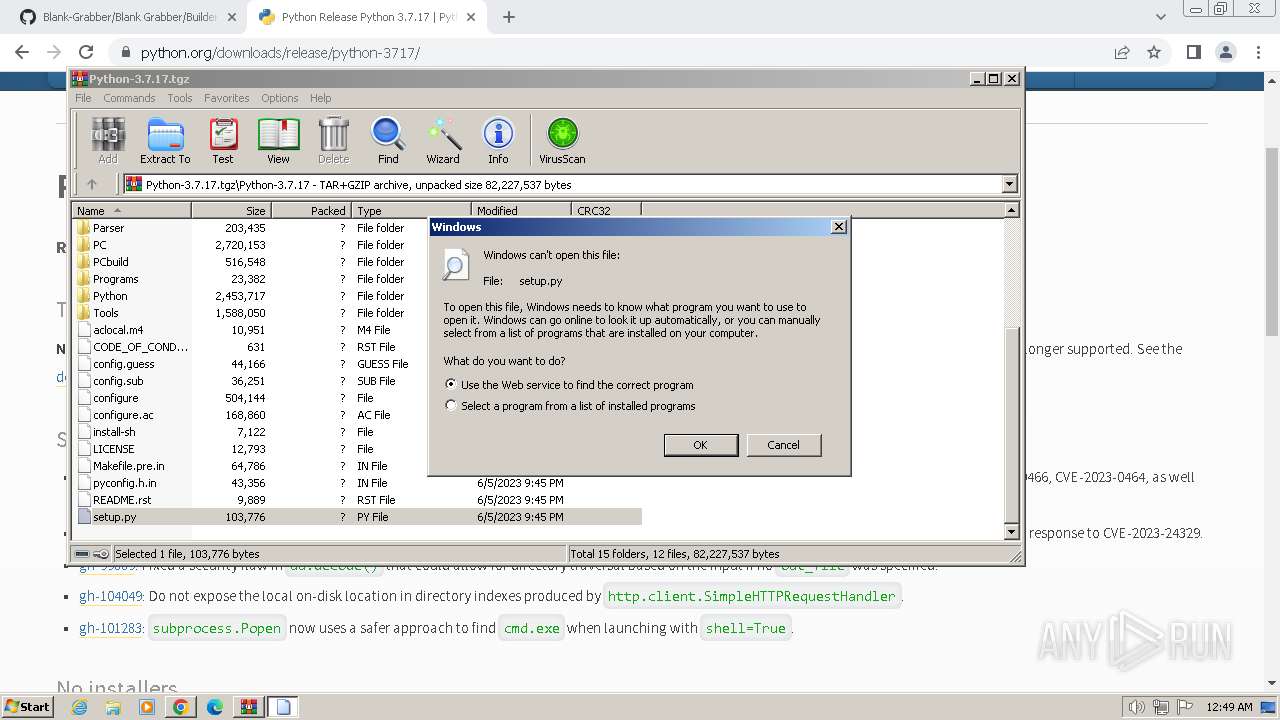Select the configure.ac file row

[x=357, y=415]
